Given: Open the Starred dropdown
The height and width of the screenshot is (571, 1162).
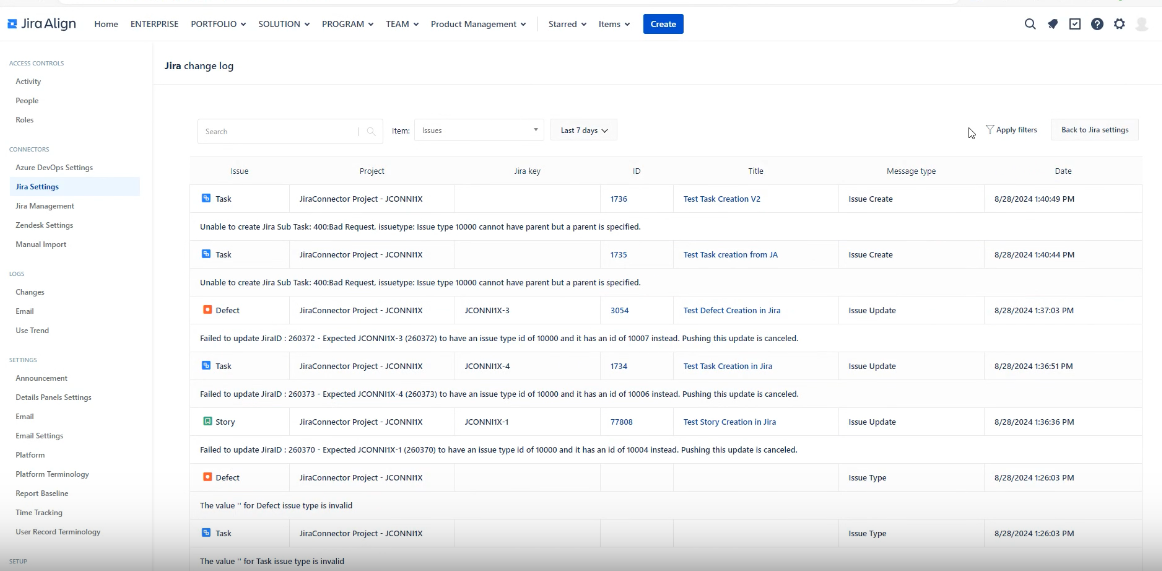Looking at the screenshot, I should pos(568,24).
